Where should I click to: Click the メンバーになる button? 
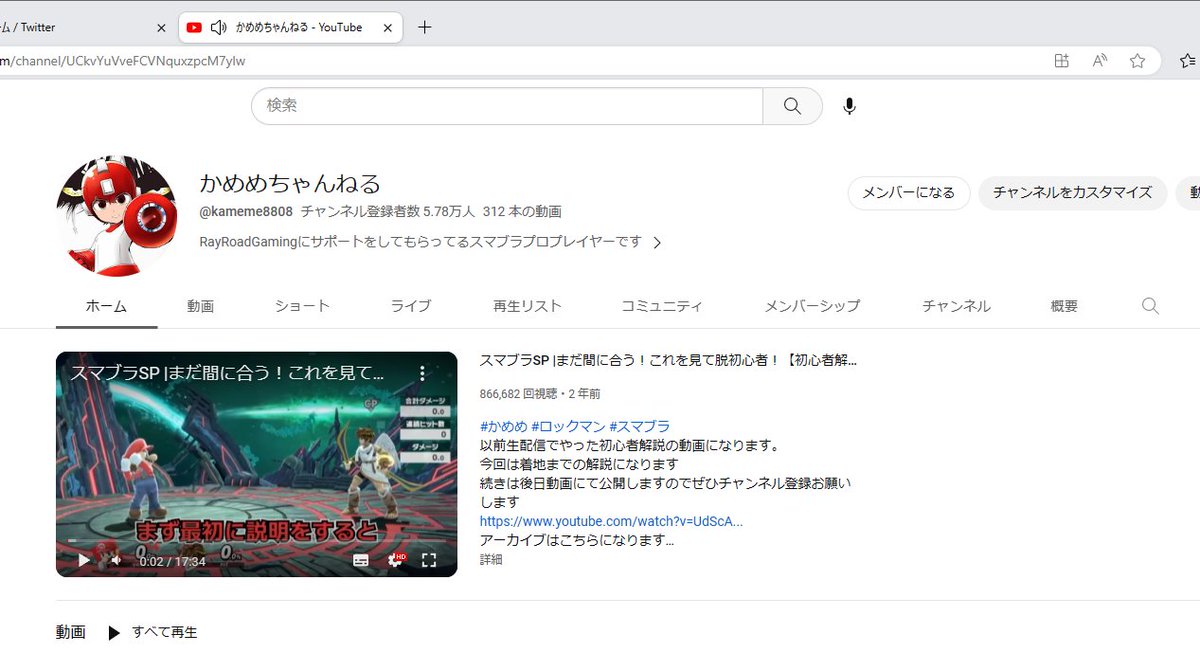click(909, 193)
